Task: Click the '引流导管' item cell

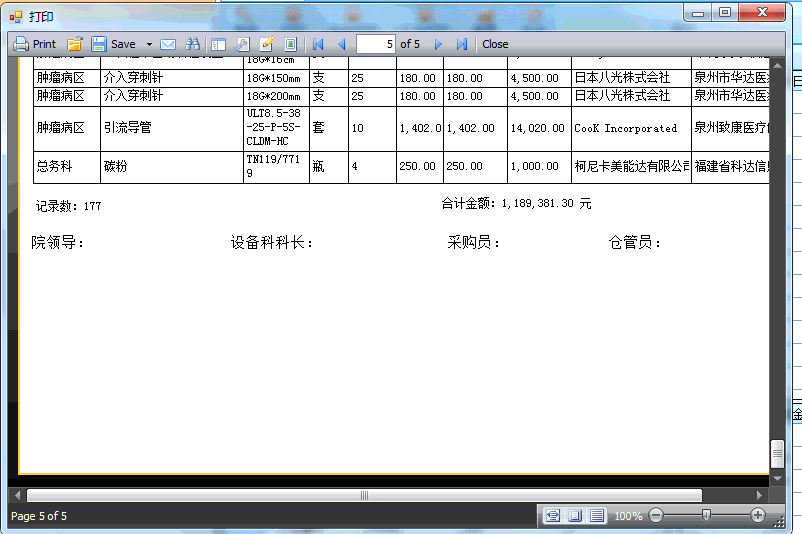Action: pyautogui.click(x=172, y=128)
